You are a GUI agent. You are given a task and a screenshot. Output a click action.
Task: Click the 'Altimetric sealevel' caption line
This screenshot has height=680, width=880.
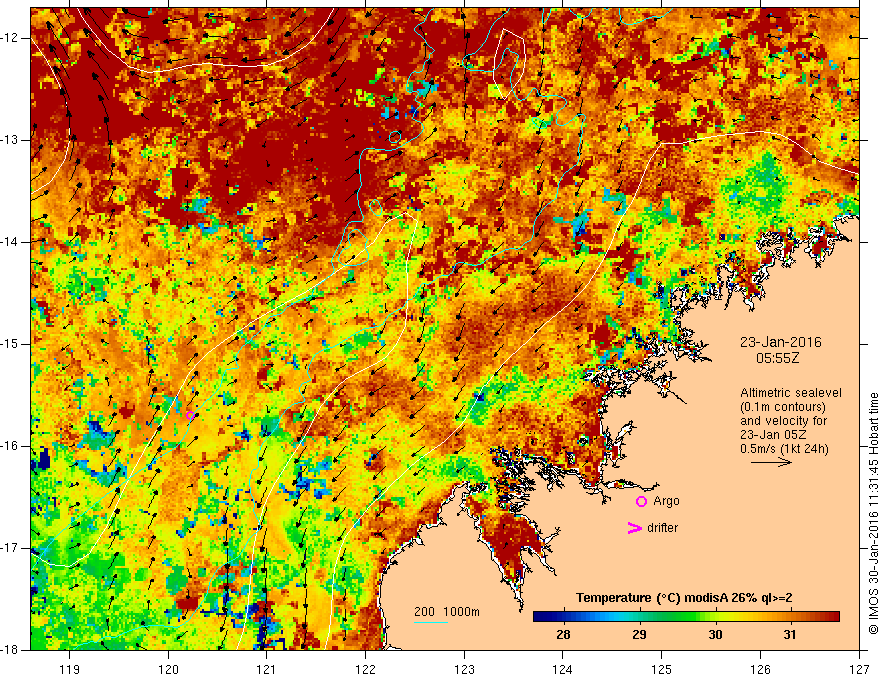pos(791,393)
